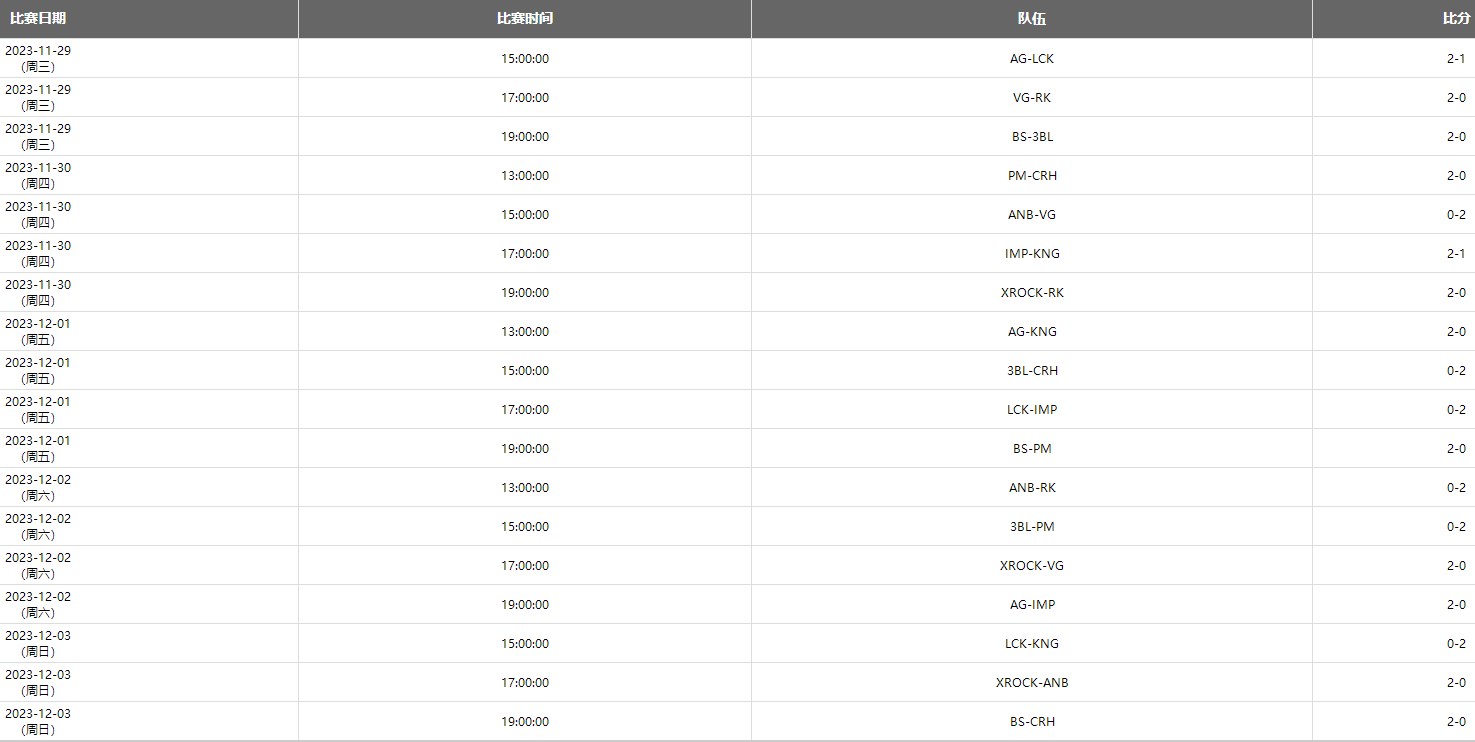Select the BS-PM team cell
The height and width of the screenshot is (742, 1475).
tap(1032, 448)
